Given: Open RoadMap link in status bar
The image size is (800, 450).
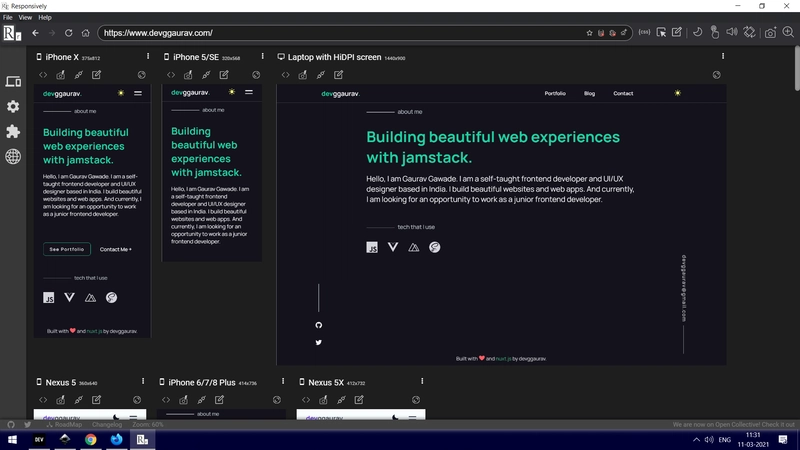Looking at the screenshot, I should click(x=64, y=424).
